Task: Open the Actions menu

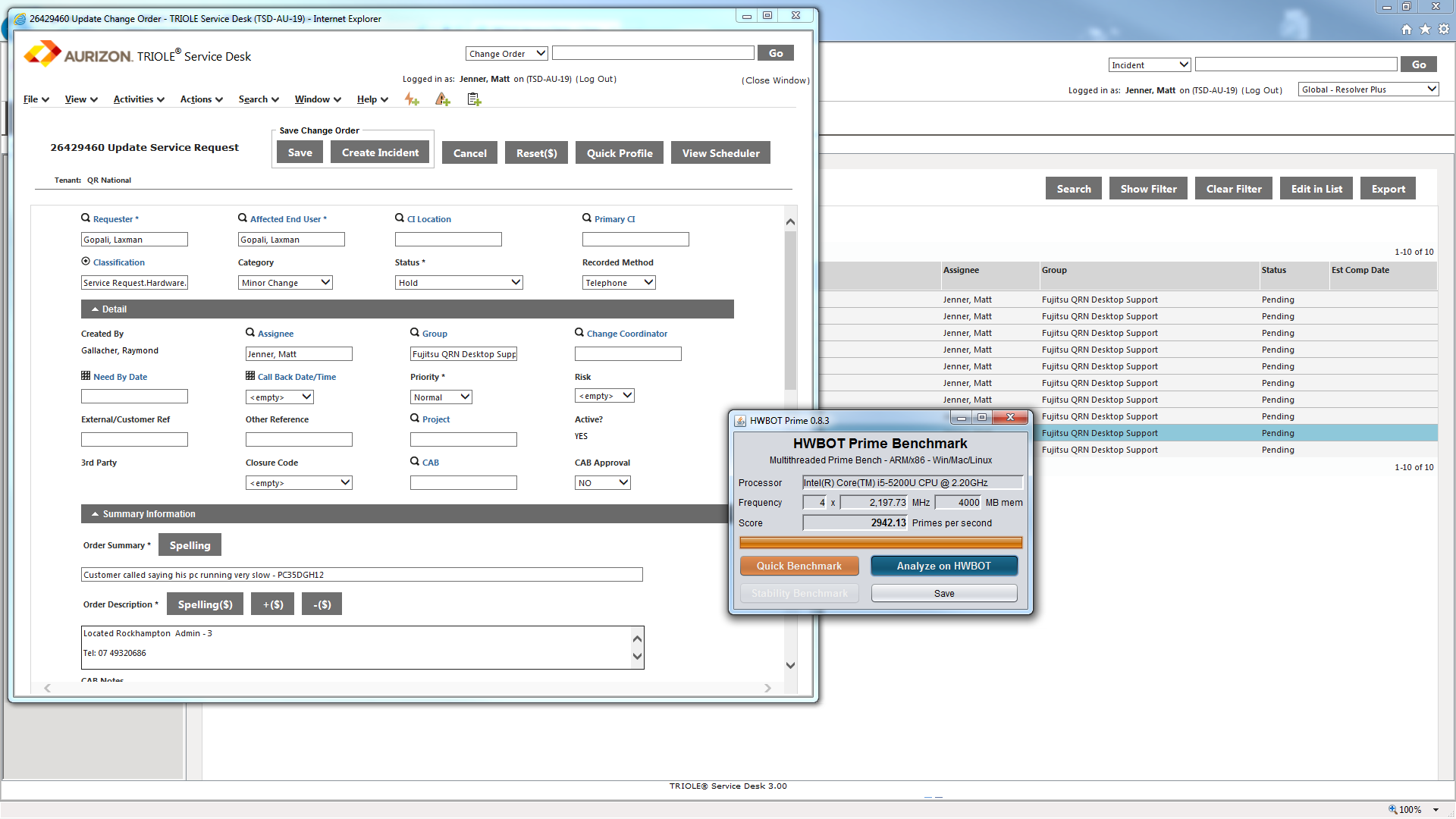Action: pos(202,99)
